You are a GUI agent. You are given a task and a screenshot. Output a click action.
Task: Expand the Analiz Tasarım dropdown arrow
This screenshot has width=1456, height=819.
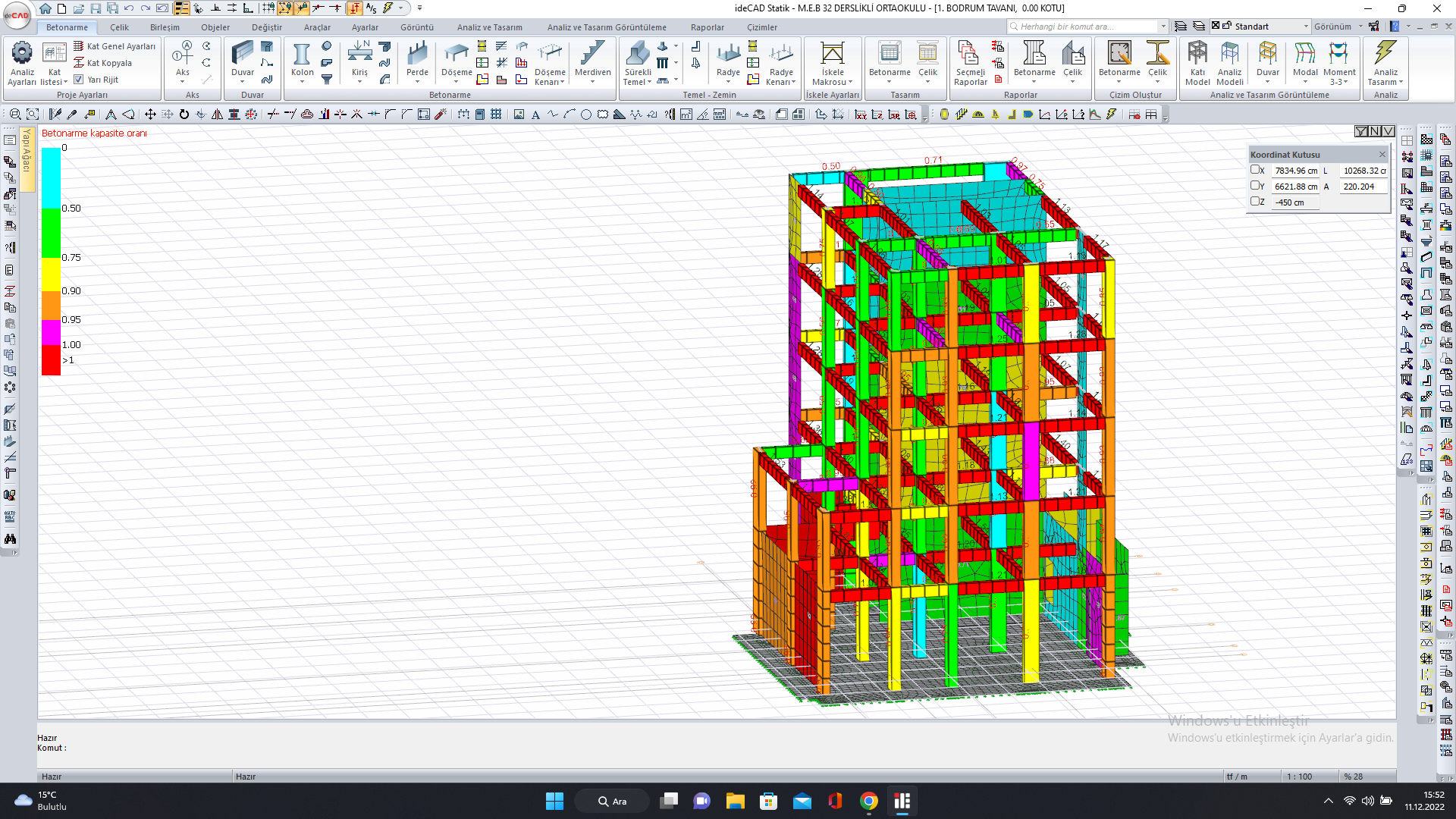[x=1401, y=82]
